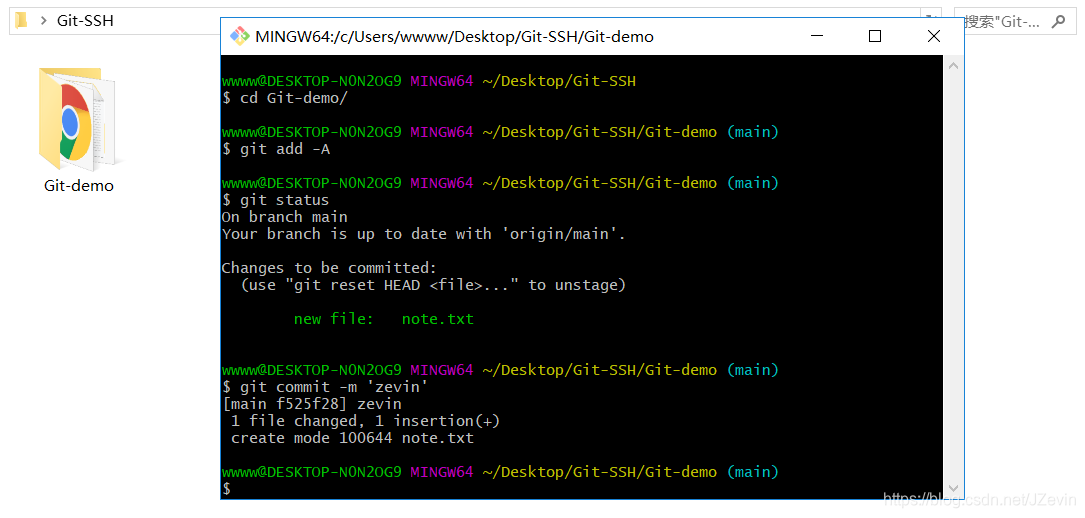Click the 'Changes to be committed:' line

329,268
